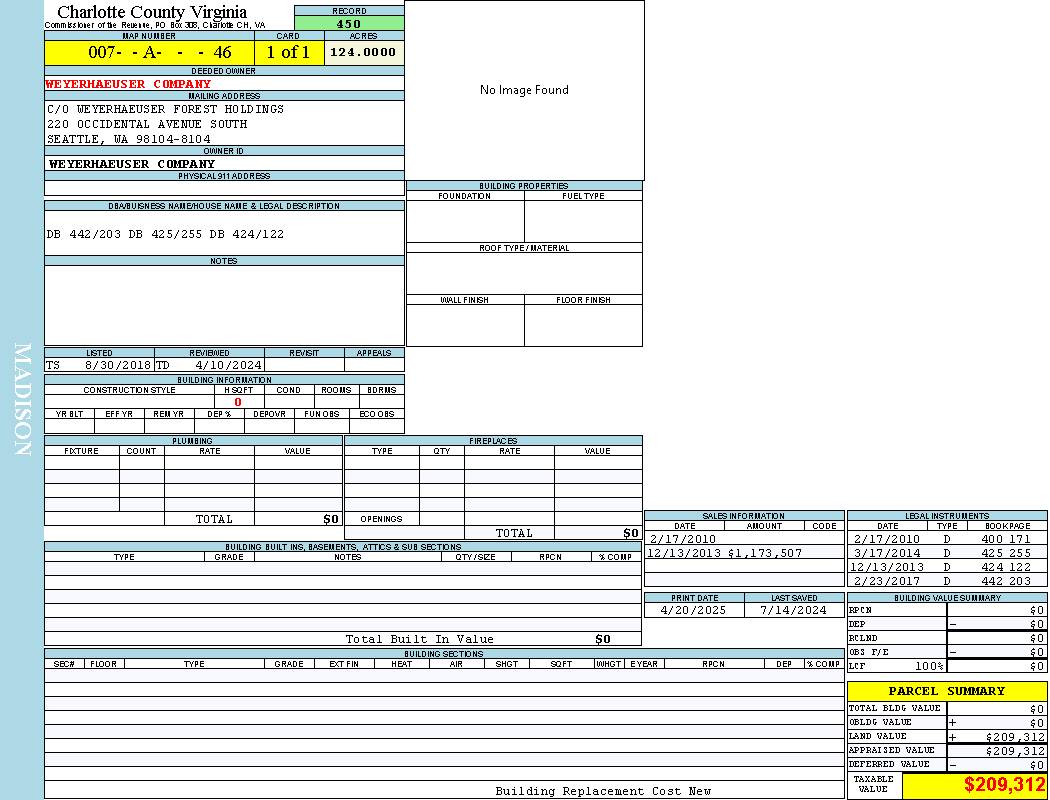Click the 2/17/2010 sales date row
Screen dimensions: 1050x800
tap(683, 539)
